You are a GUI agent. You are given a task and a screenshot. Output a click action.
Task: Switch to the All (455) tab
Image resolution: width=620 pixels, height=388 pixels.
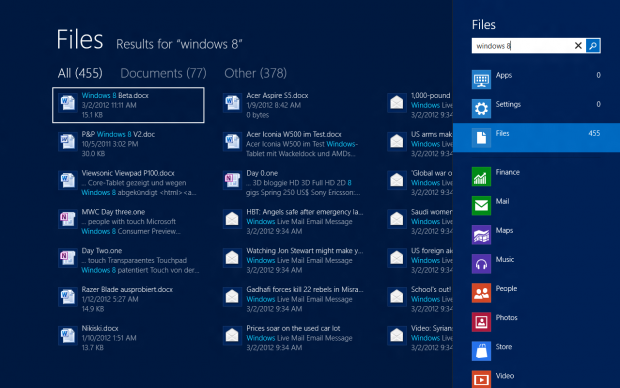click(80, 73)
